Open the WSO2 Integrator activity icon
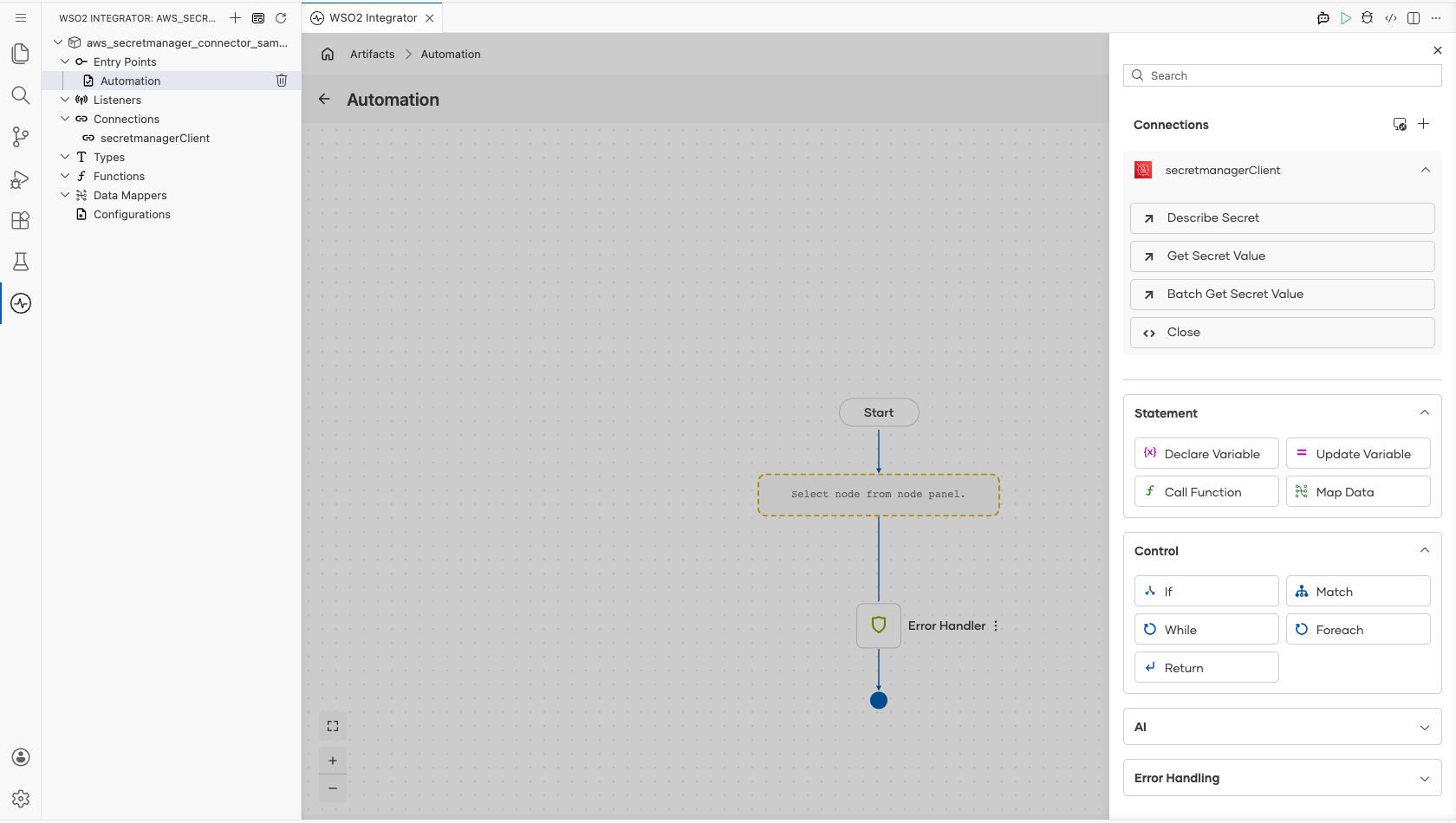This screenshot has height=823, width=1456. (x=21, y=303)
